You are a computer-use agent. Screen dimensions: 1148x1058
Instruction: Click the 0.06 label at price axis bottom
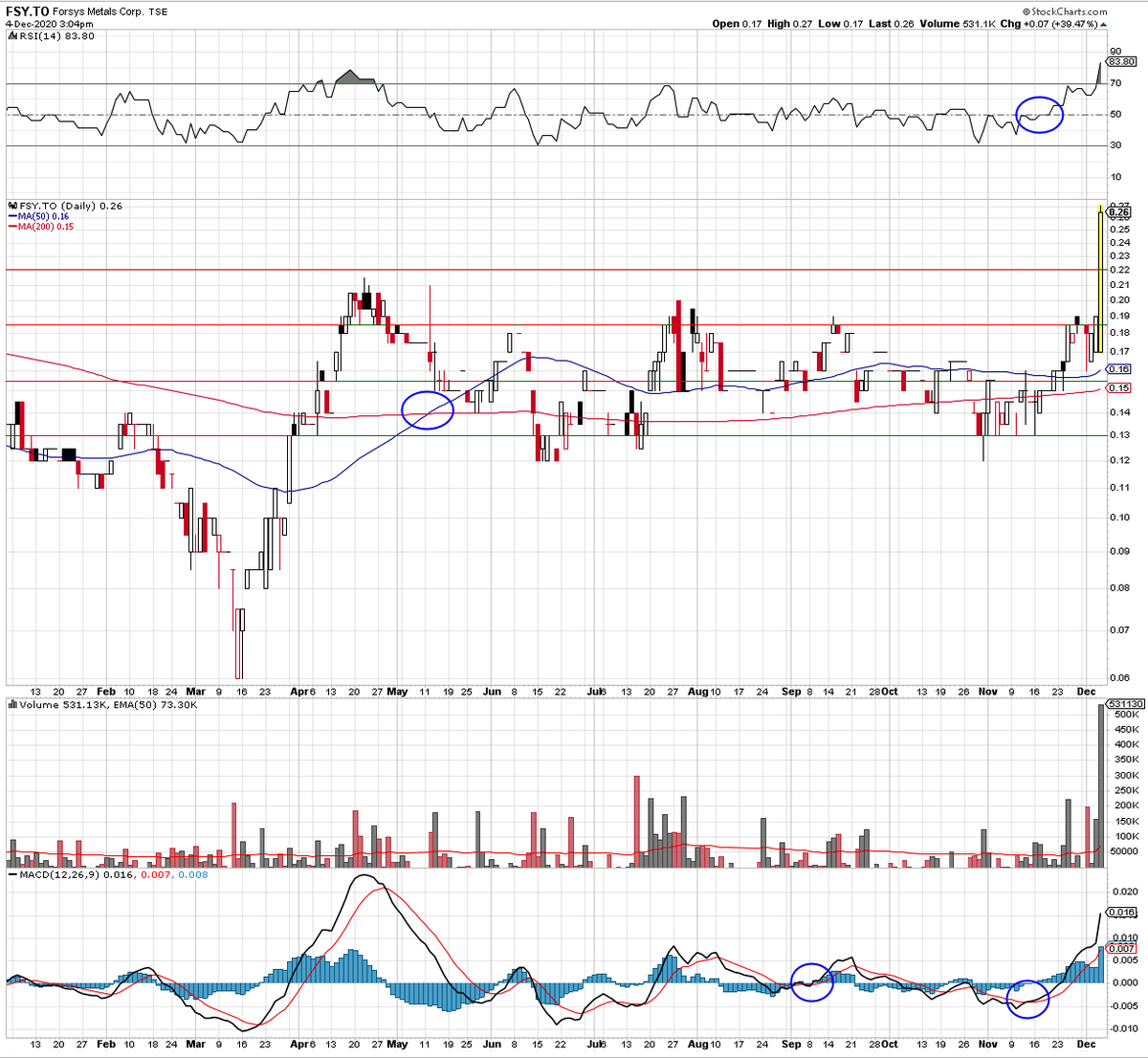click(x=1119, y=678)
